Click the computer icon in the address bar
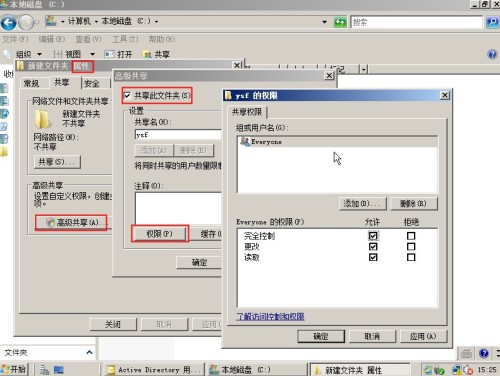500x376 pixels. [x=51, y=21]
